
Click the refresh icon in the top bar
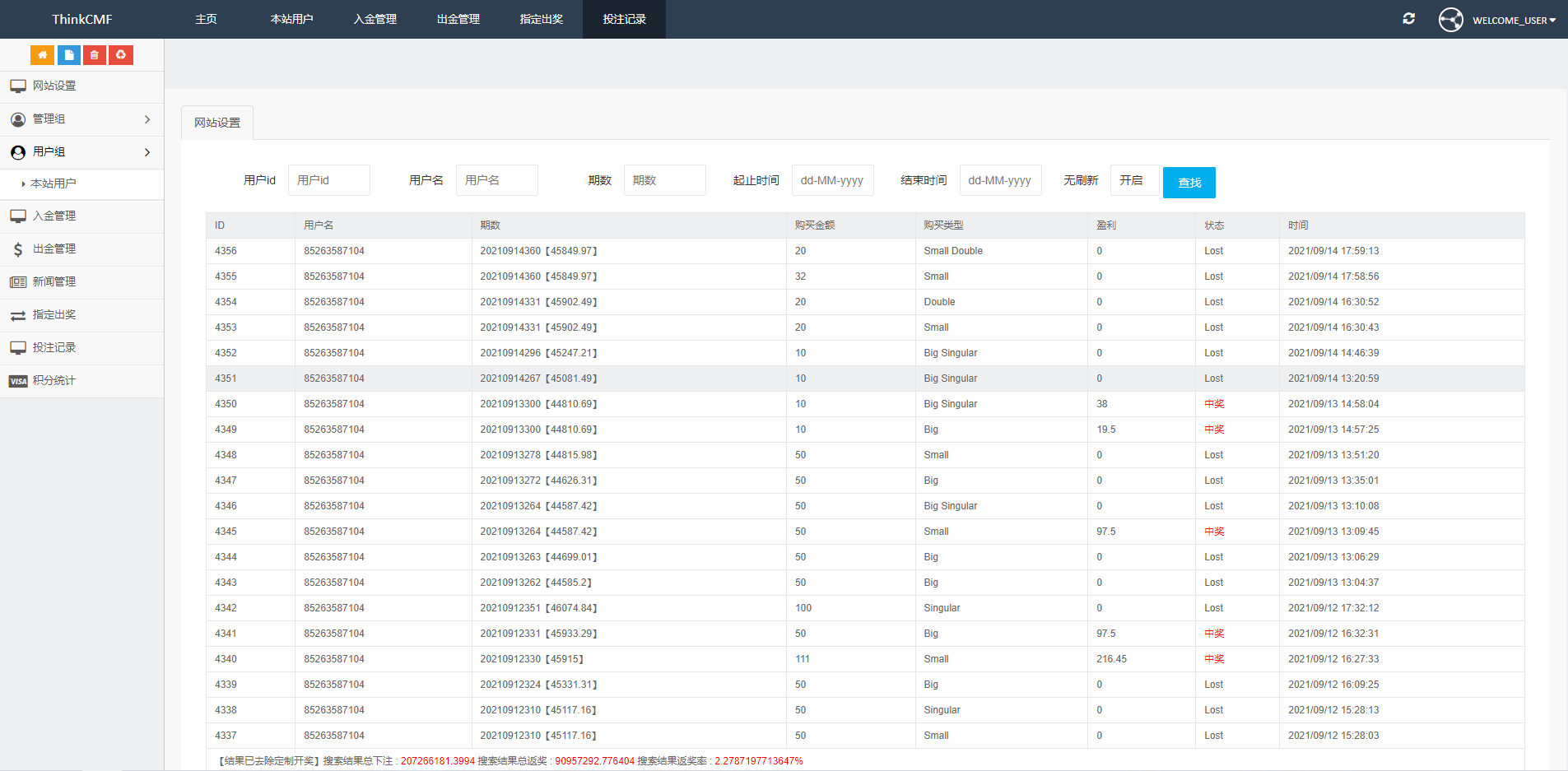[x=1408, y=19]
